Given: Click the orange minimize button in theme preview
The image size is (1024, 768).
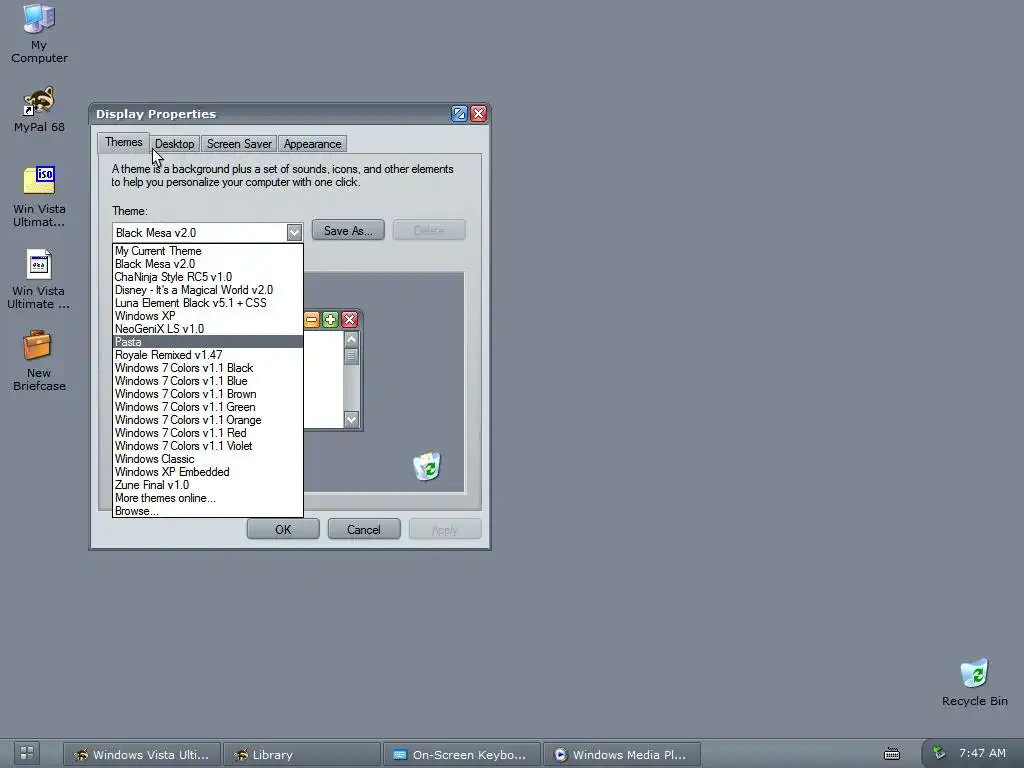Looking at the screenshot, I should click(312, 319).
